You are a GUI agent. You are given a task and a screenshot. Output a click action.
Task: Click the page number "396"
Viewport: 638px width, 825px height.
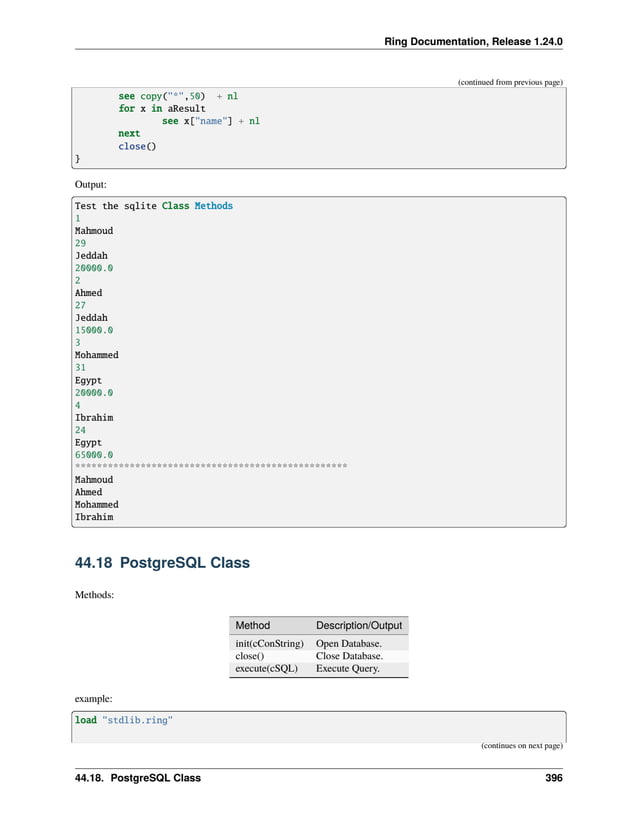[554, 778]
